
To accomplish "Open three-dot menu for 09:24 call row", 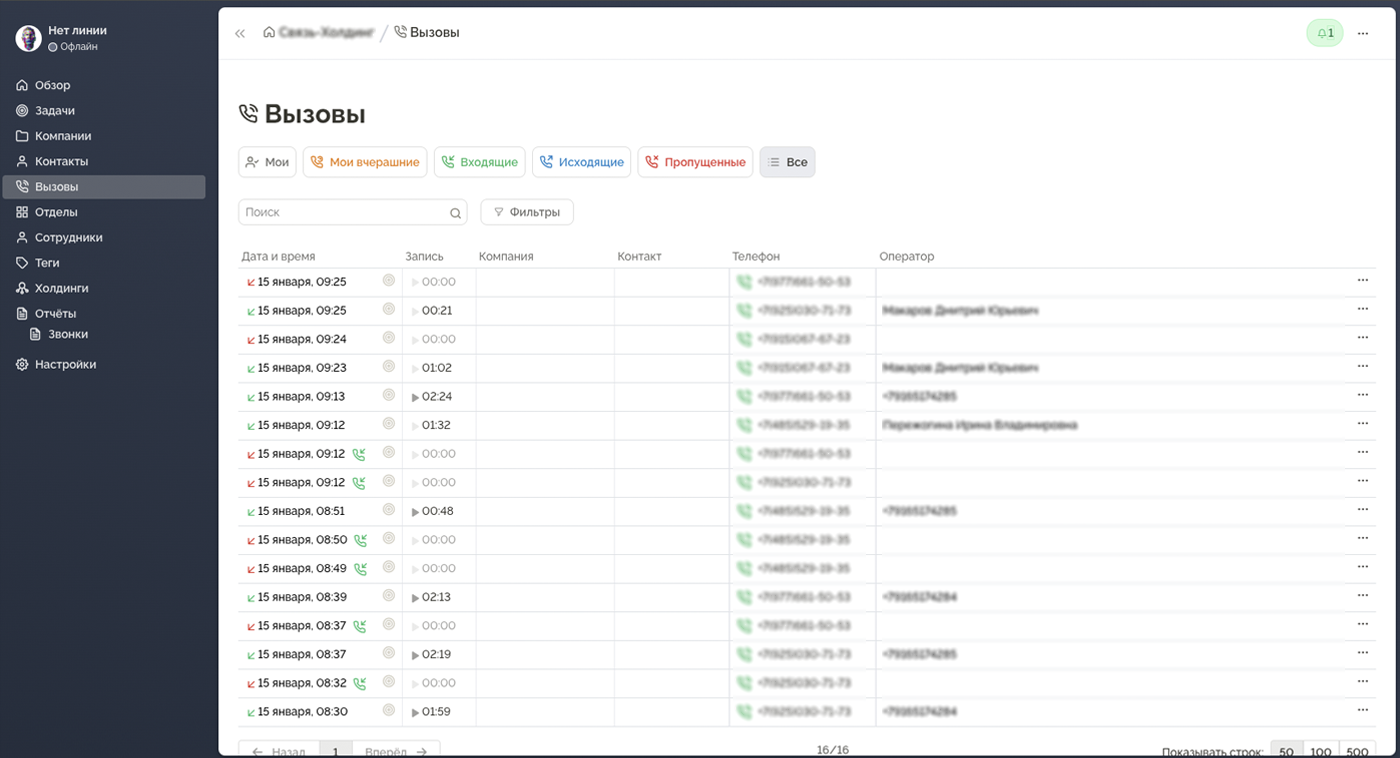I will tap(1362, 338).
